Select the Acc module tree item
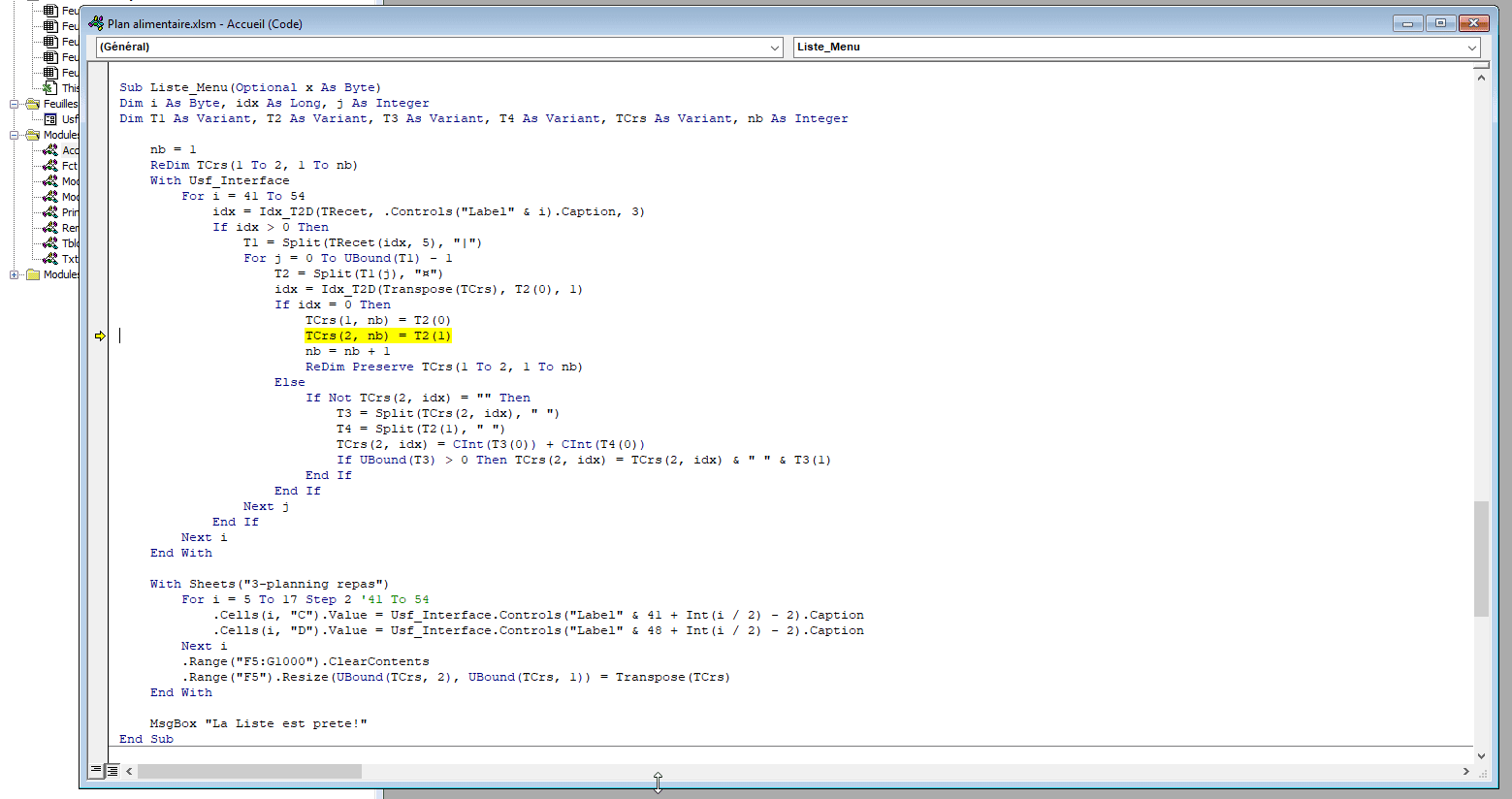Screen dimensions: 1512x799 [70, 150]
